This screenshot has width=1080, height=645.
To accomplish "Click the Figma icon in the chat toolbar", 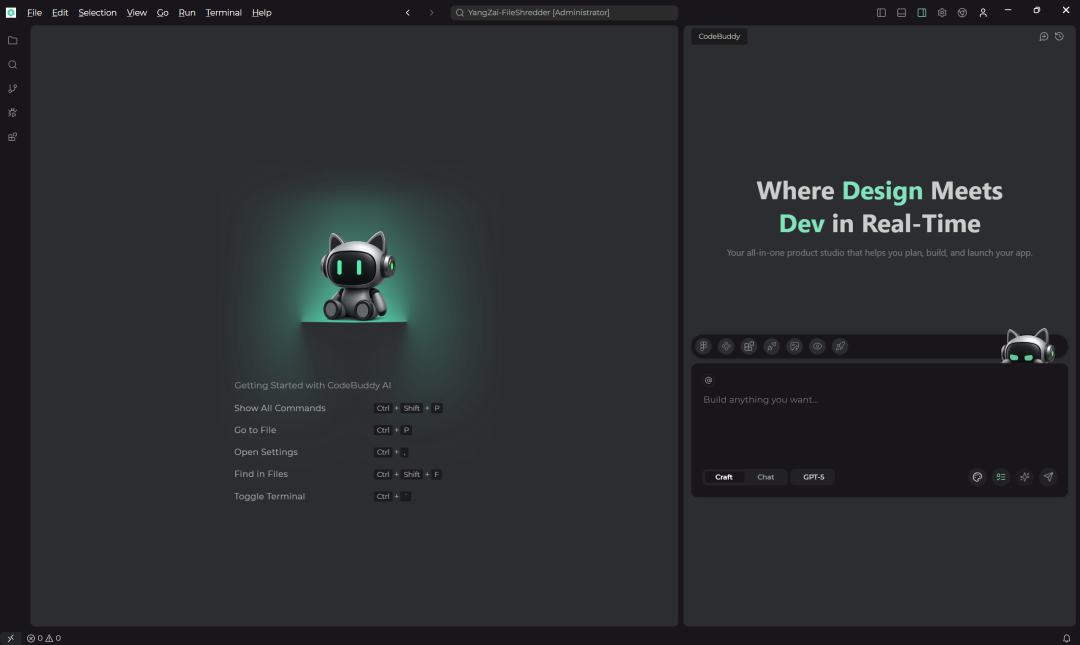I will [x=703, y=347].
